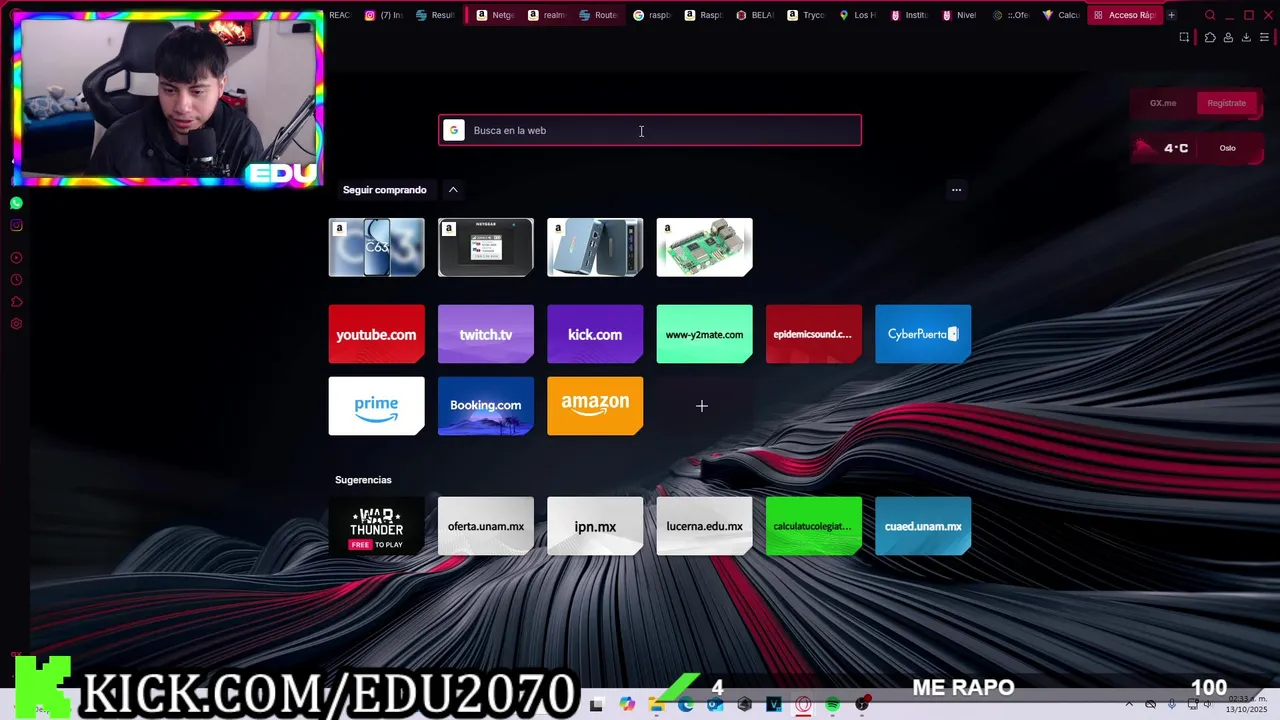Click the taskbar microphone icon
This screenshot has height=720, width=1280.
1172,704
